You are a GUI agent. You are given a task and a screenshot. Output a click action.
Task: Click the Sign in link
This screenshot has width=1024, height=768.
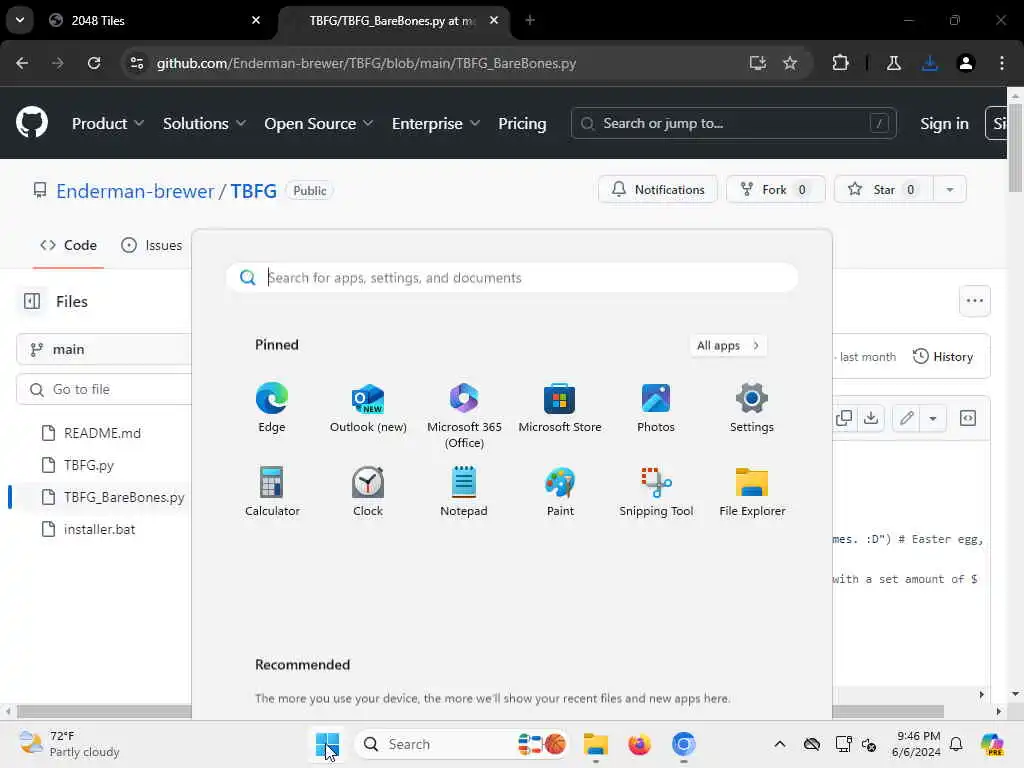coord(944,123)
